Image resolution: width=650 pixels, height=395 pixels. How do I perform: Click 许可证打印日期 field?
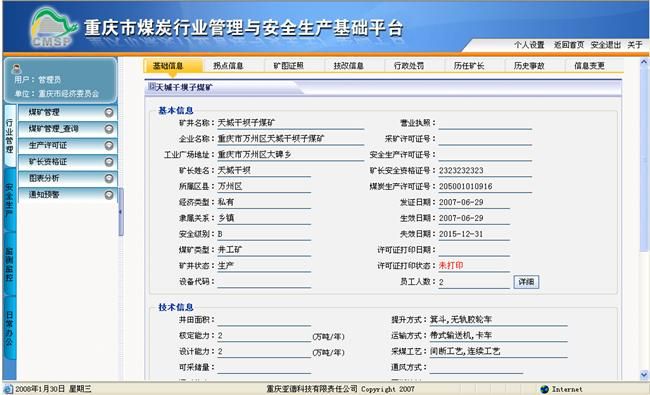pos(474,250)
